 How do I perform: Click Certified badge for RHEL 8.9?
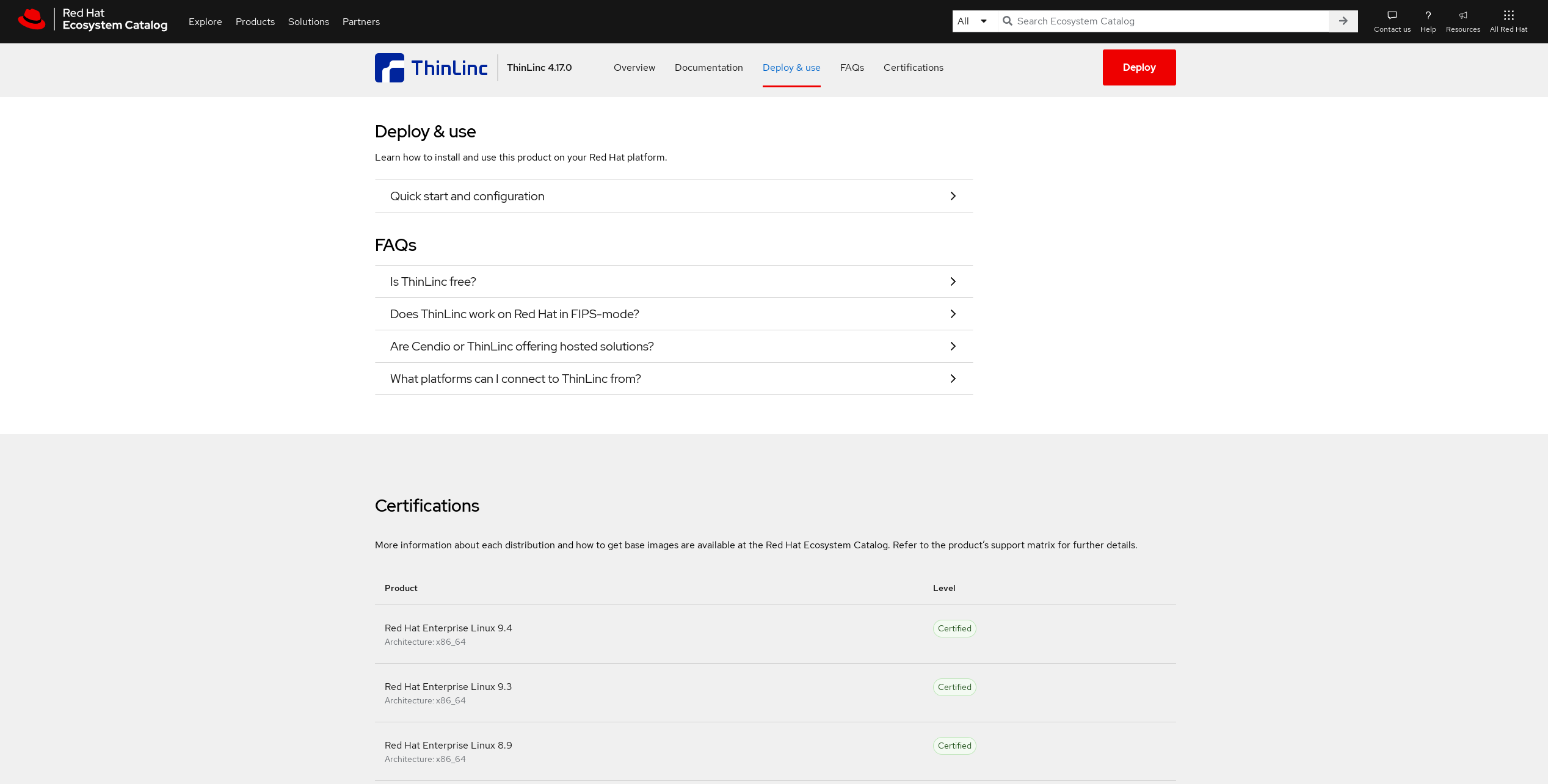click(954, 746)
